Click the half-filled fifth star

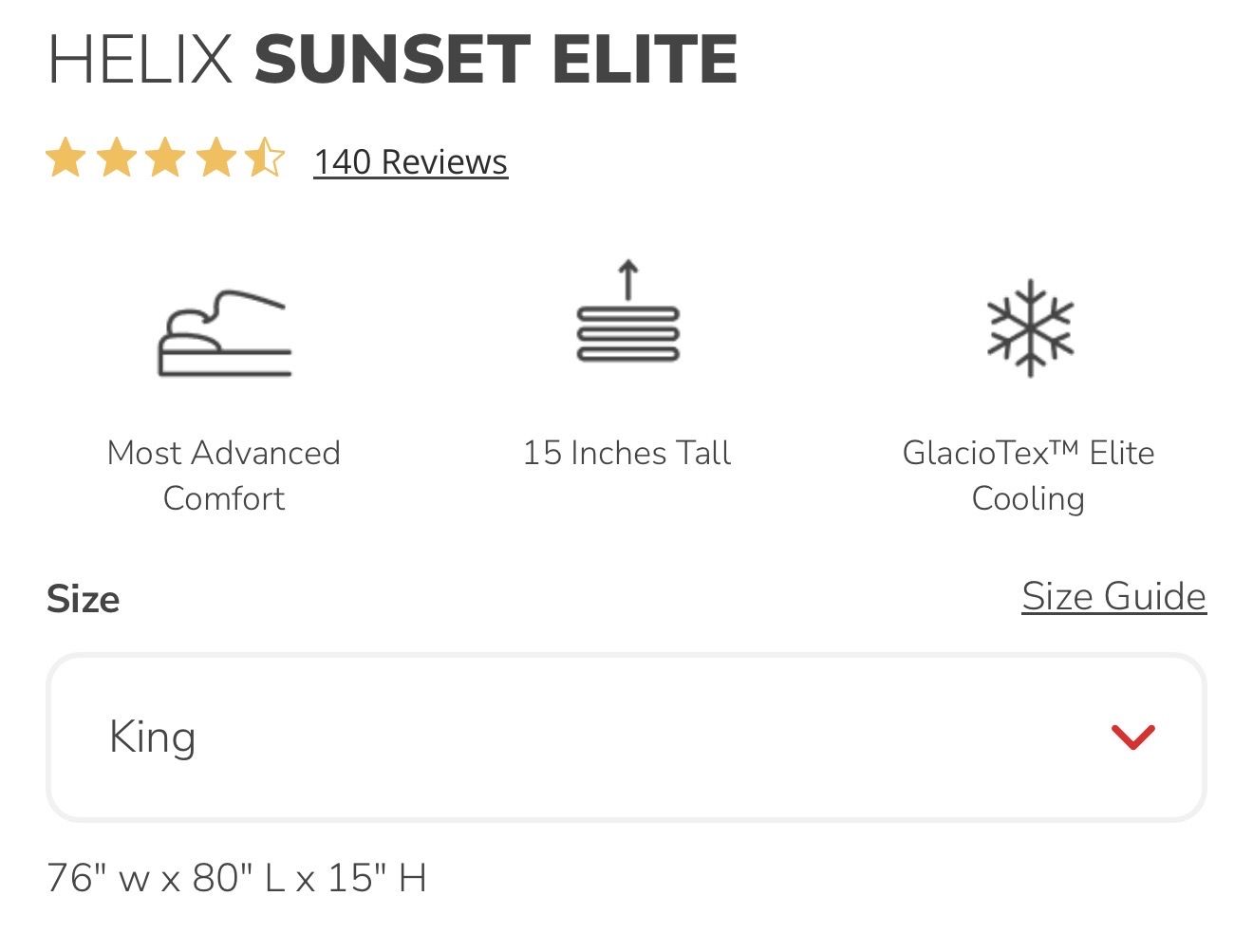tap(265, 159)
